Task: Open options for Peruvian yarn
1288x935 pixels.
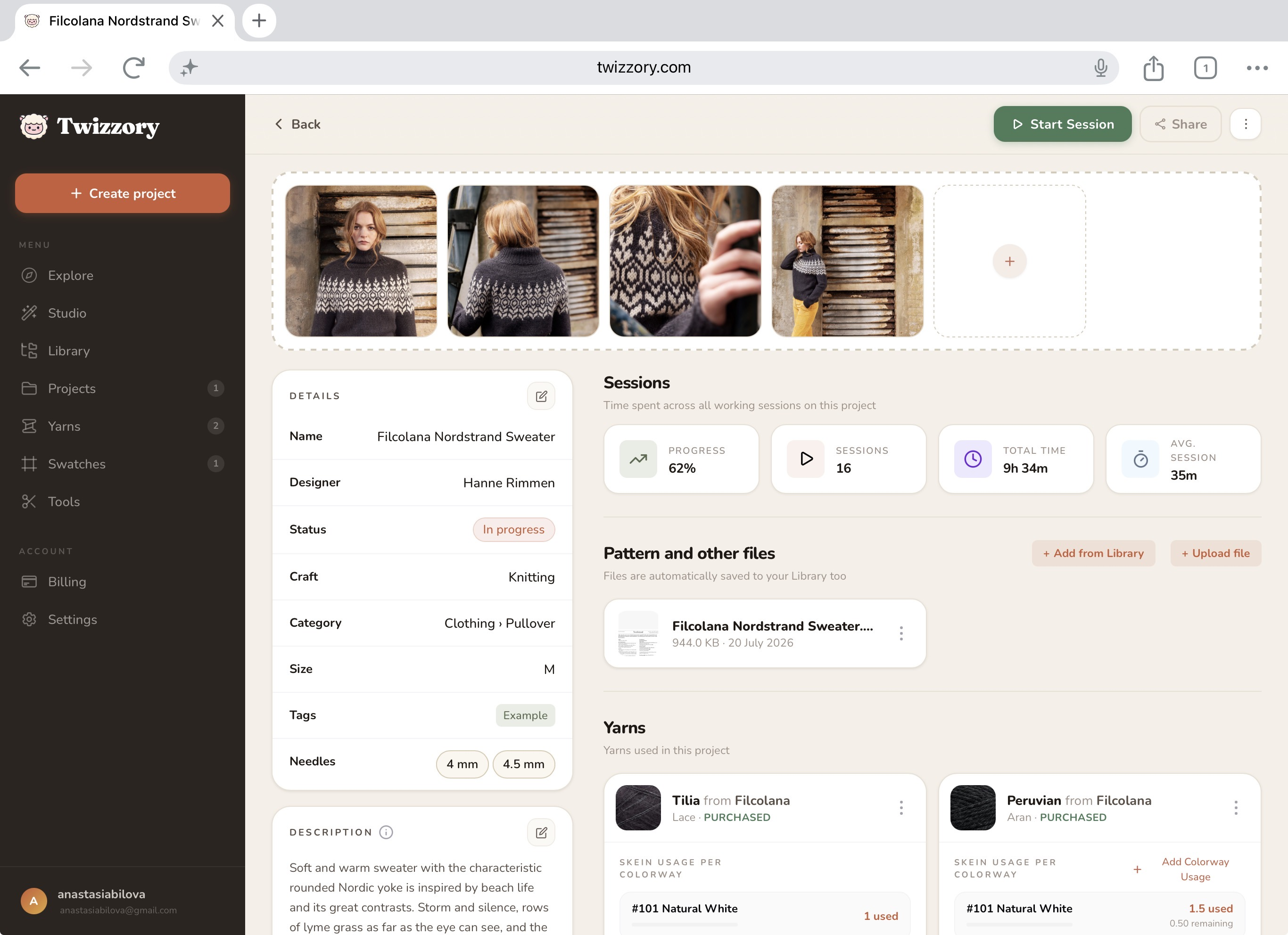Action: (1236, 808)
